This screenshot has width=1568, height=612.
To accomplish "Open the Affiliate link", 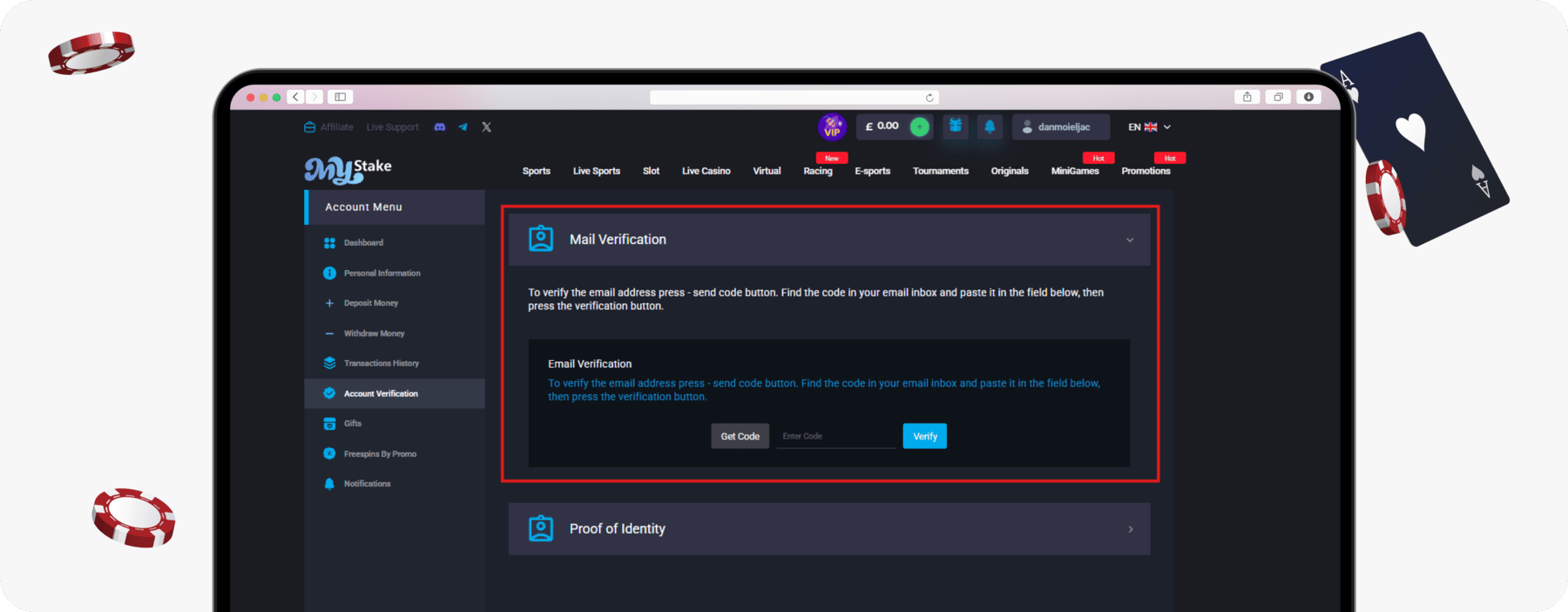I will point(336,127).
